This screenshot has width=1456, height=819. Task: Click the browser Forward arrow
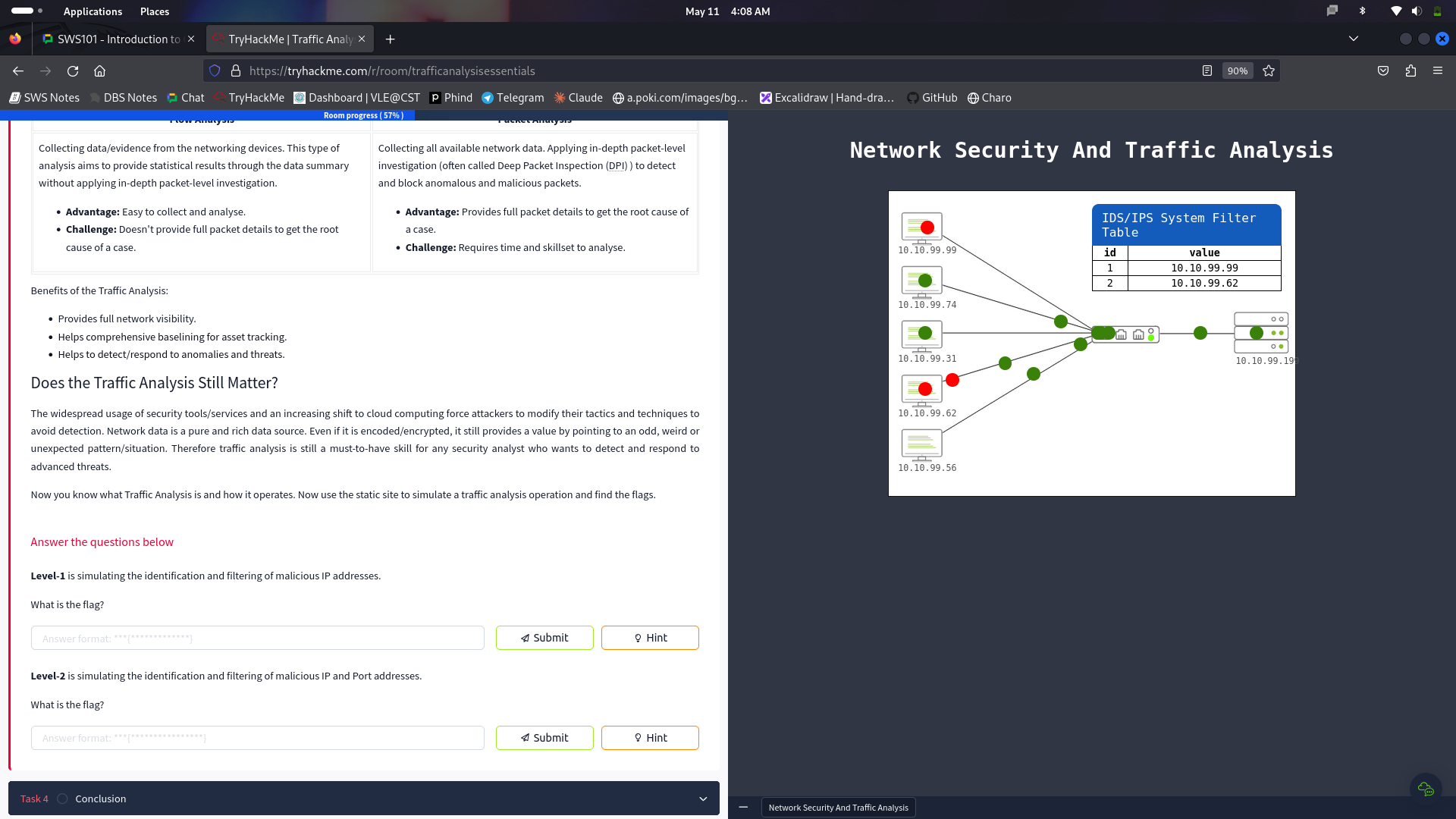click(x=45, y=71)
